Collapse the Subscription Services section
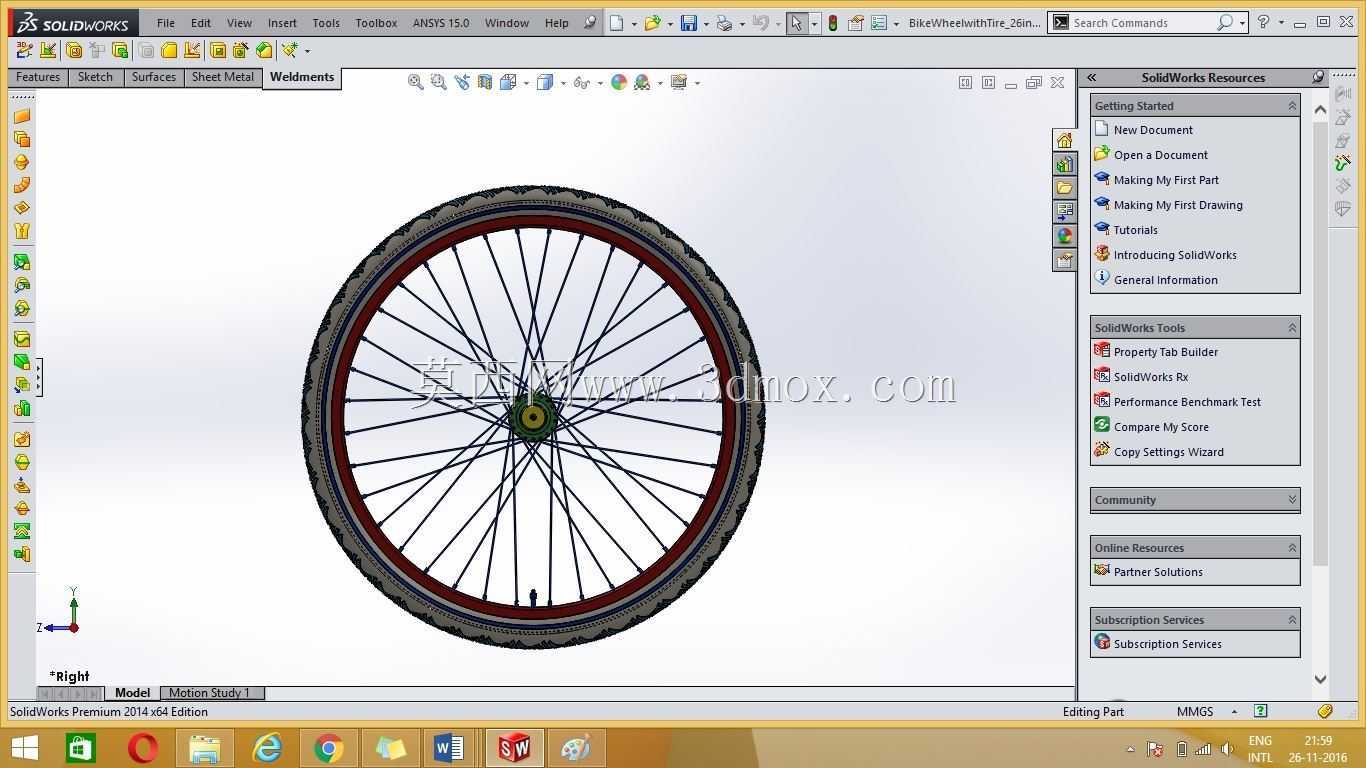 click(x=1292, y=619)
